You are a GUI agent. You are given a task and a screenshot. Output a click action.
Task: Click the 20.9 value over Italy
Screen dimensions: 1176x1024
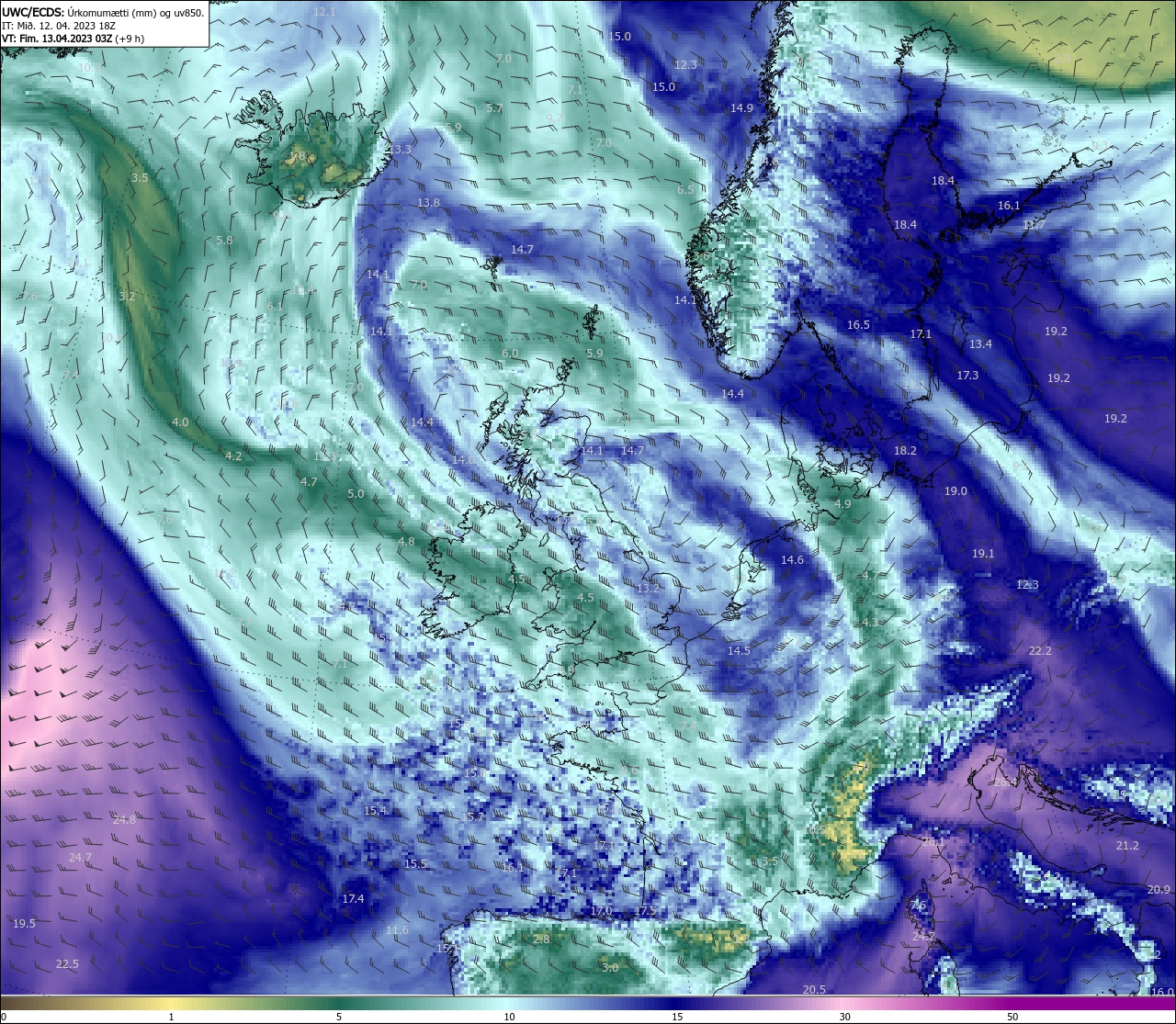pos(1159,889)
